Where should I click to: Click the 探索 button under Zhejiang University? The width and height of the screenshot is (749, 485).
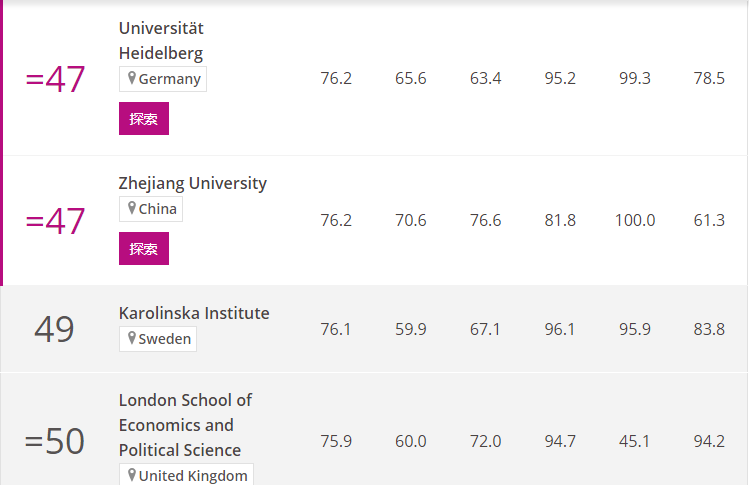[144, 248]
